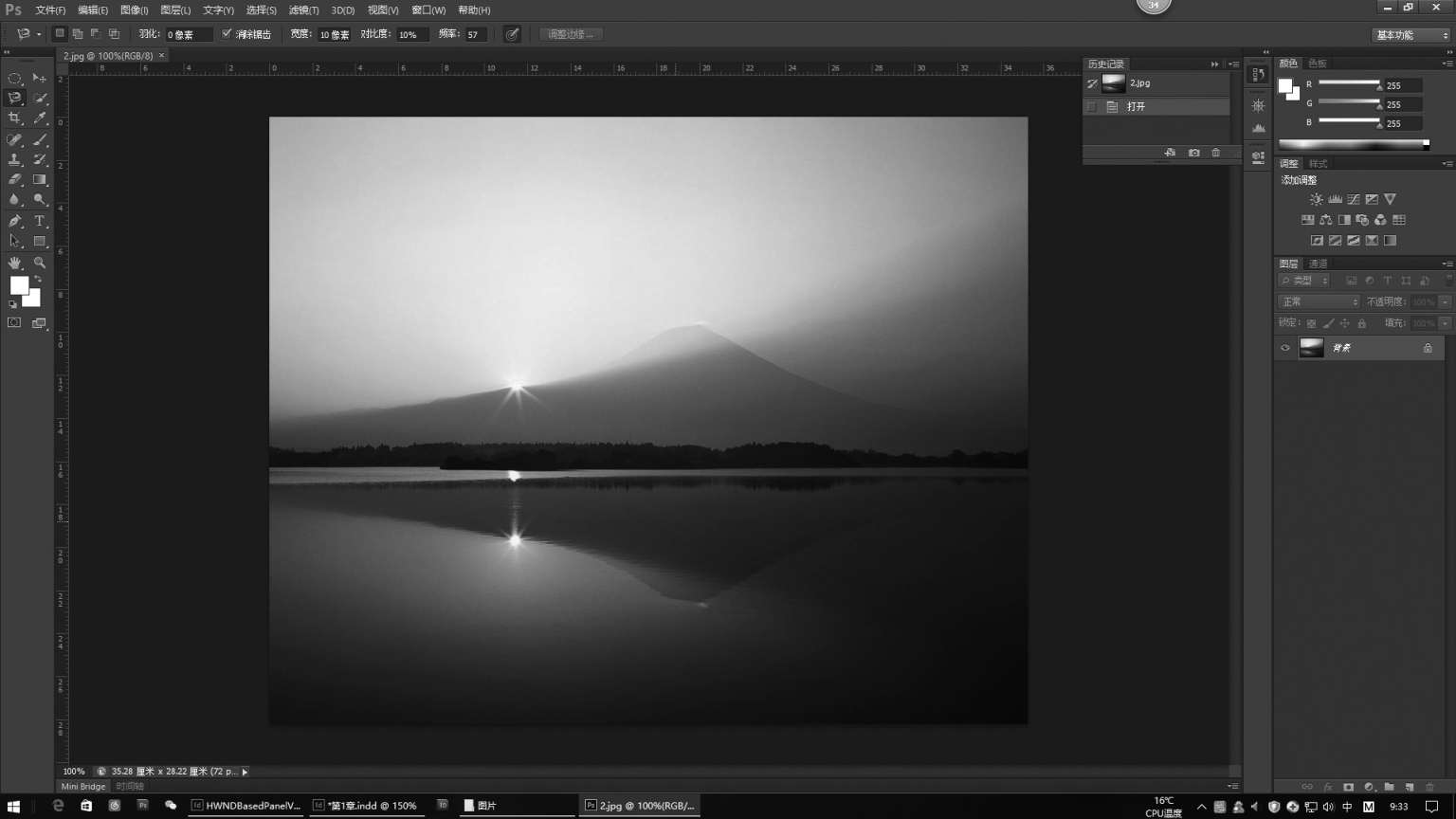Click the grayscale color ramp bar
This screenshot has height=819, width=1456.
(1353, 144)
